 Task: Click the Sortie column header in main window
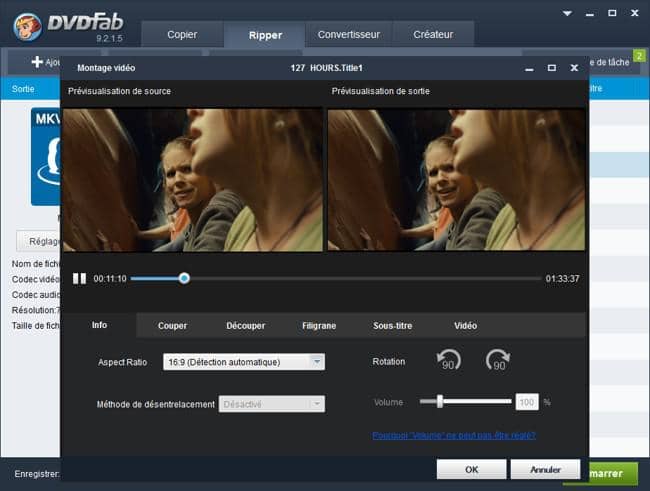coord(23,89)
